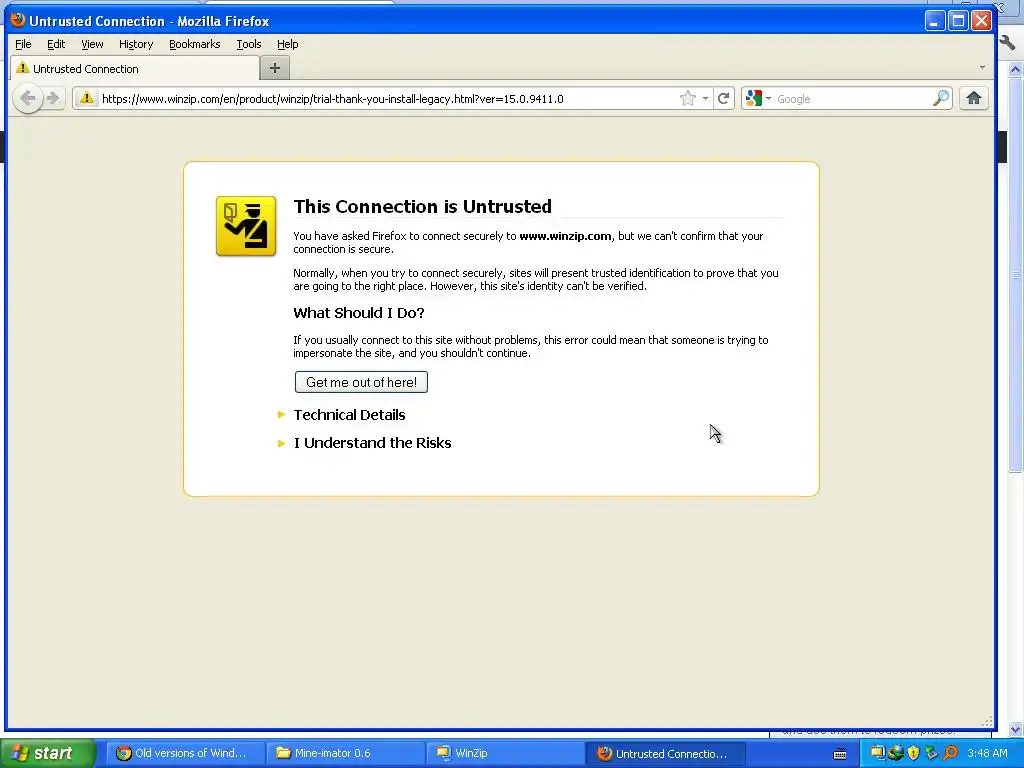Open the Tools menu

click(248, 44)
